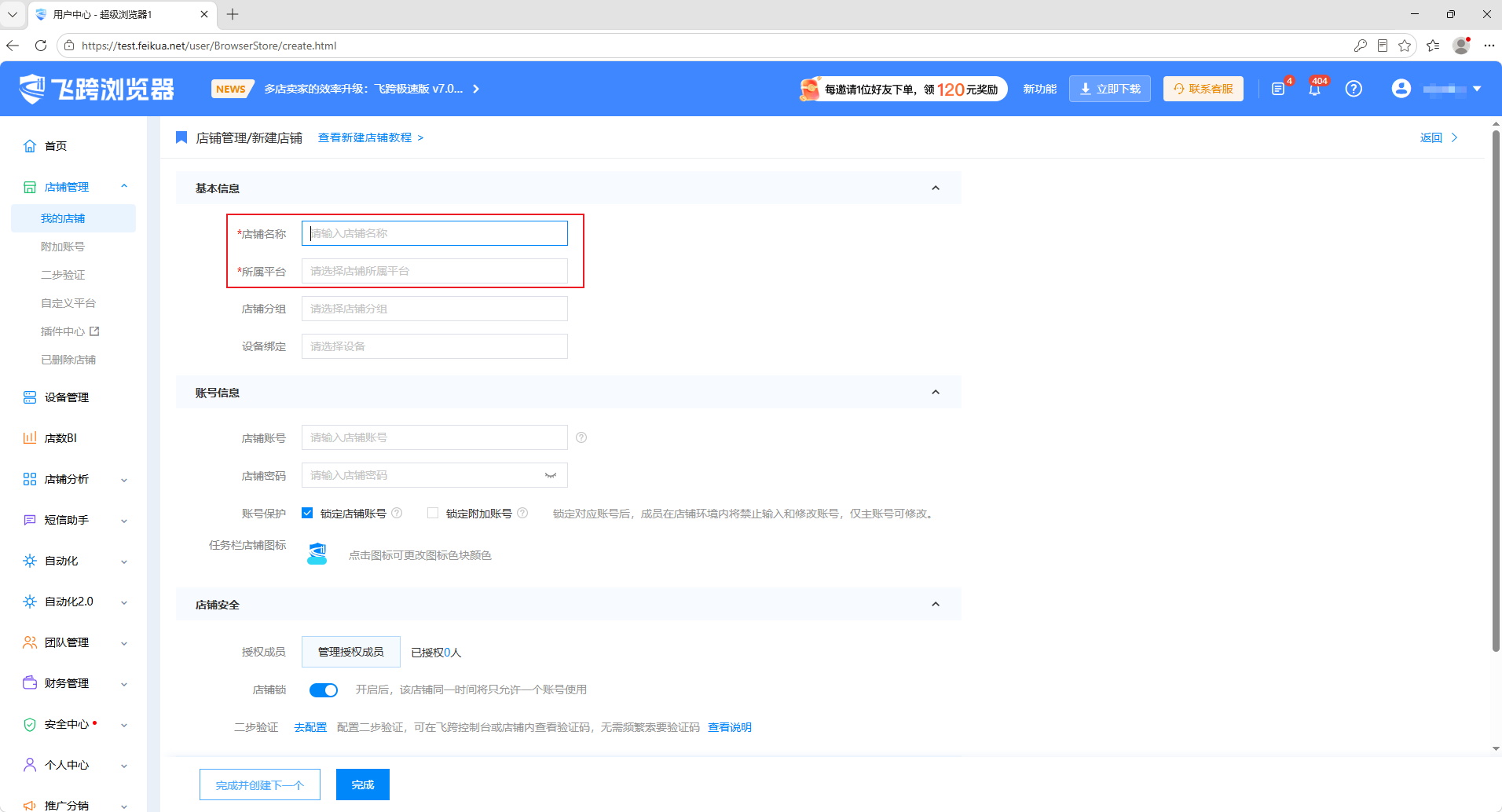Check the 锁定附加账号 checkbox

coord(433,513)
